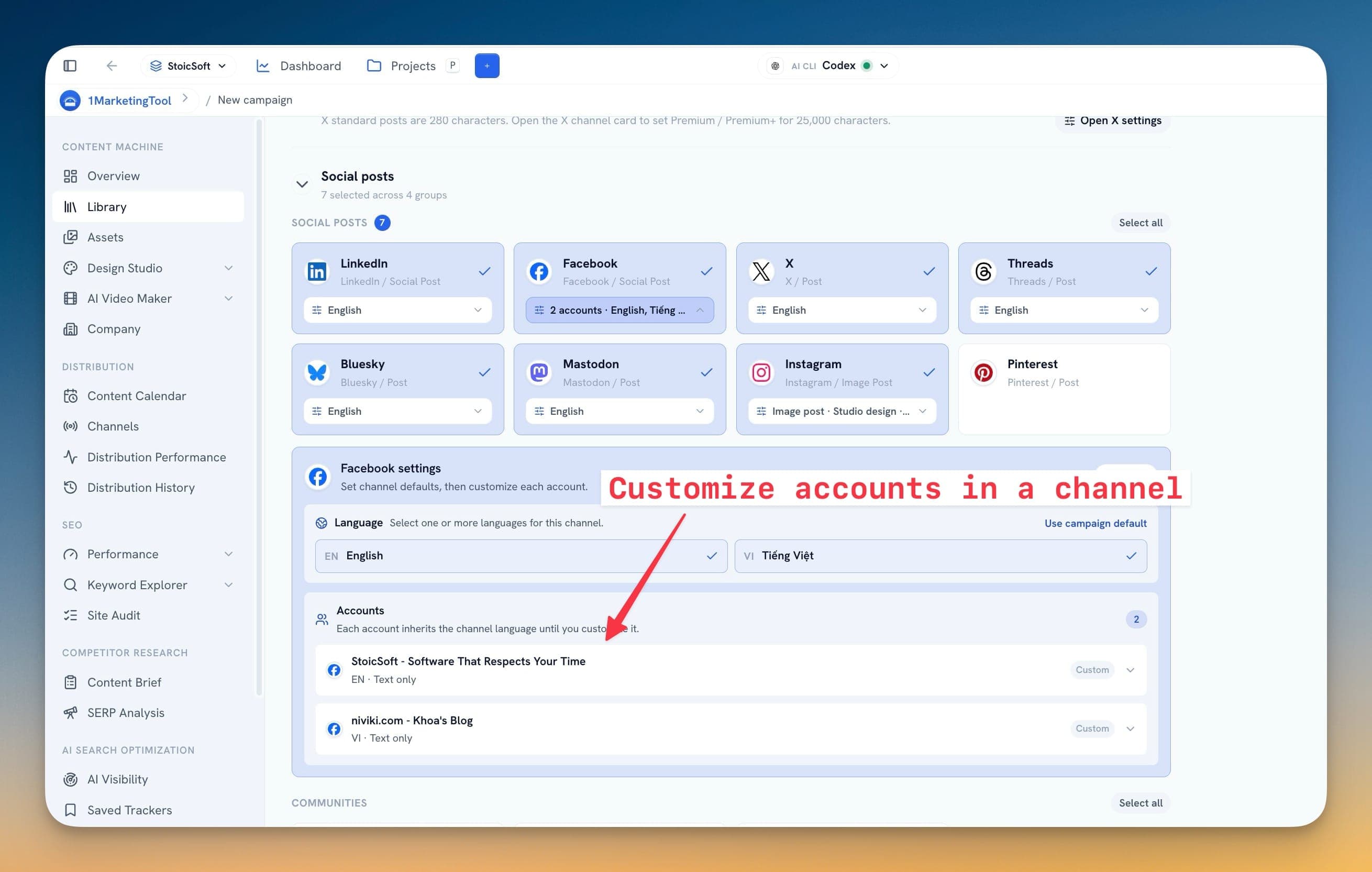Viewport: 1372px width, 872px height.
Task: Click the Bluesky butterfly icon
Action: 317,373
